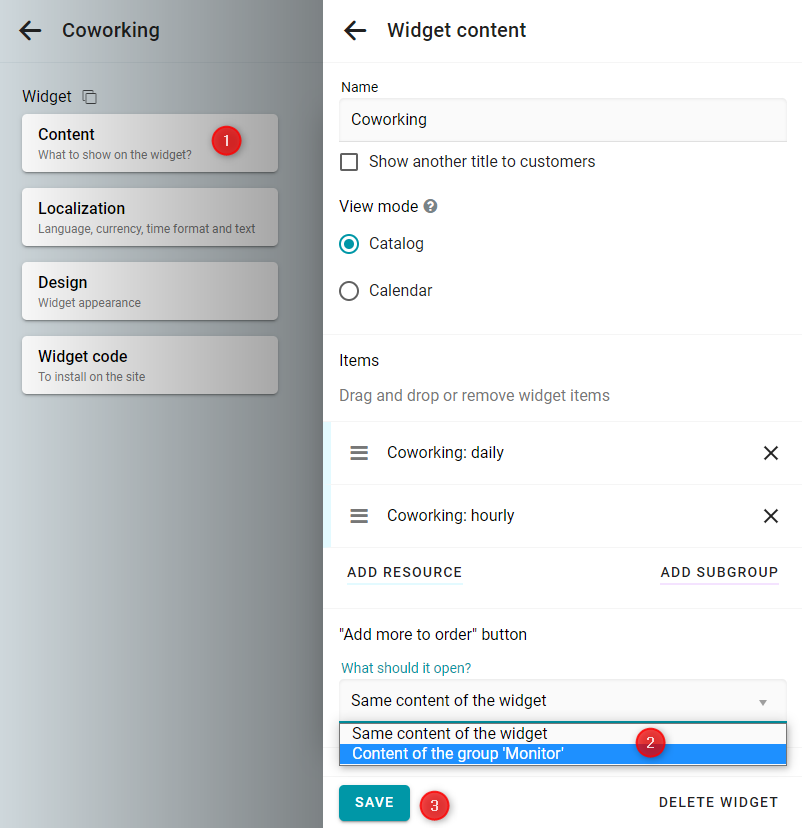This screenshot has width=802, height=828.
Task: Expand the What should it open dropdown
Action: 563,701
